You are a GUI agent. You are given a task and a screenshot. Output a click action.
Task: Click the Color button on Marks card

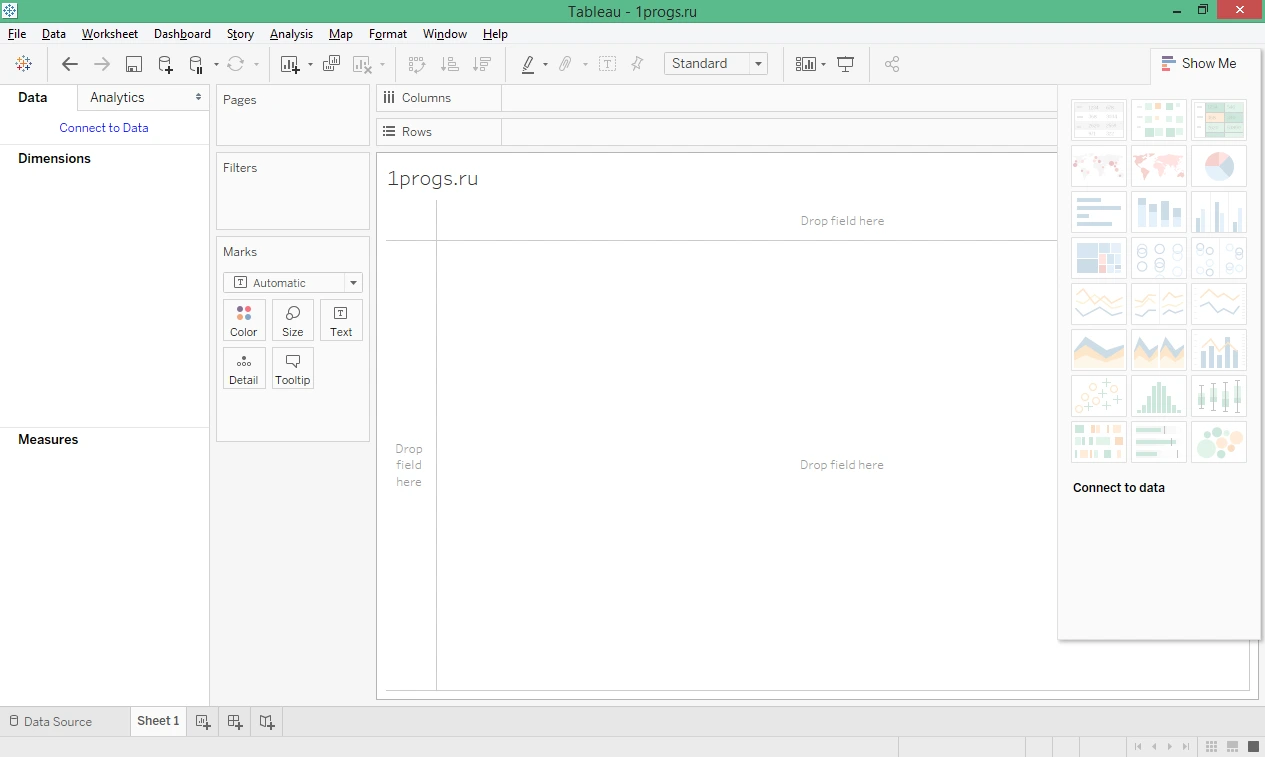click(x=244, y=320)
